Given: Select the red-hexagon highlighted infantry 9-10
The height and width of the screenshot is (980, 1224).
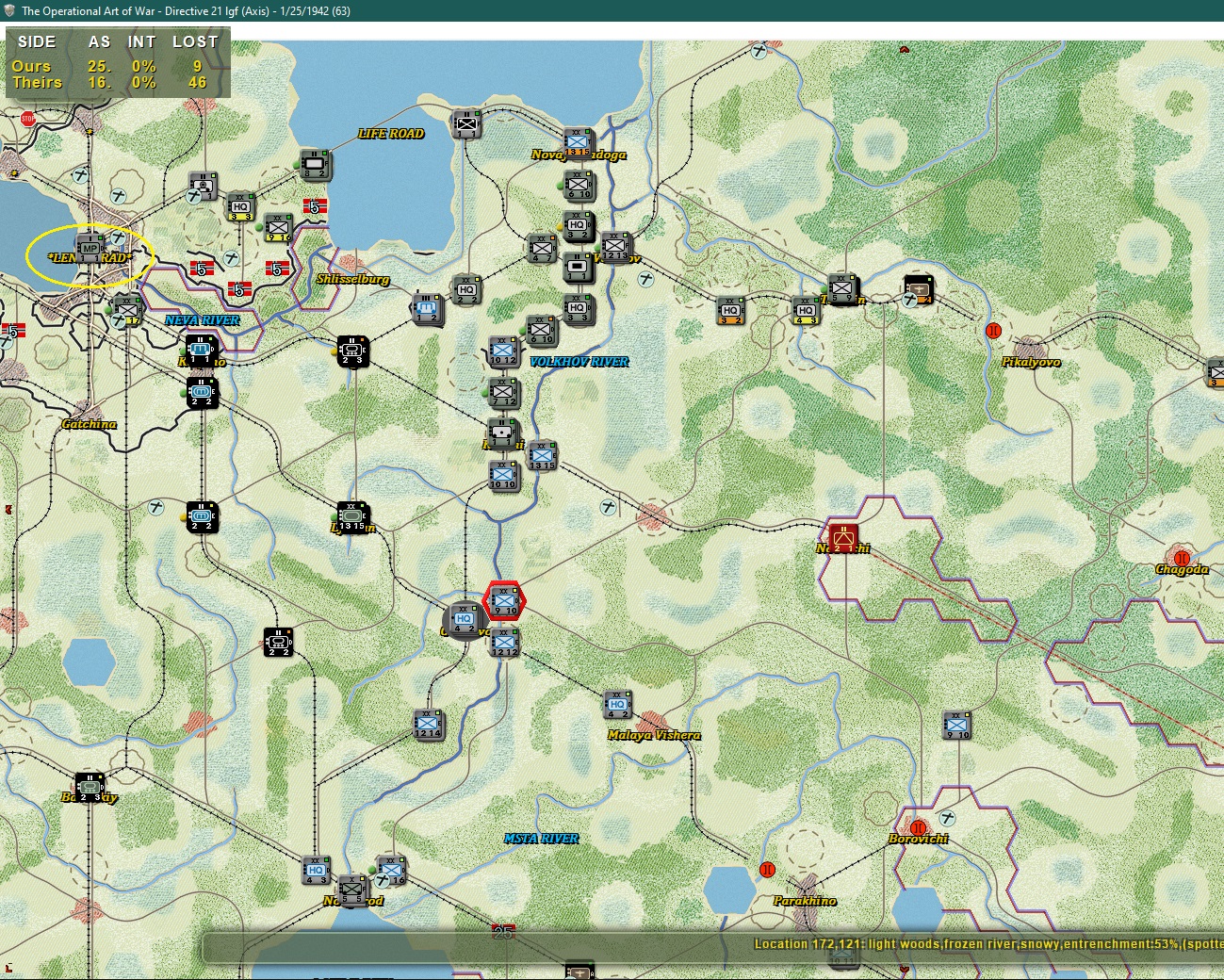Looking at the screenshot, I should tap(504, 600).
